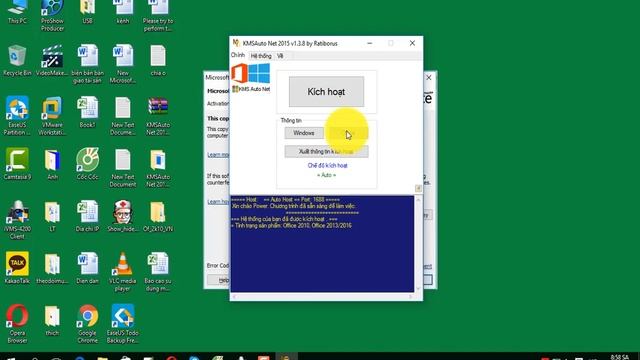Select the VideoMaker shortcut icon

click(52, 60)
